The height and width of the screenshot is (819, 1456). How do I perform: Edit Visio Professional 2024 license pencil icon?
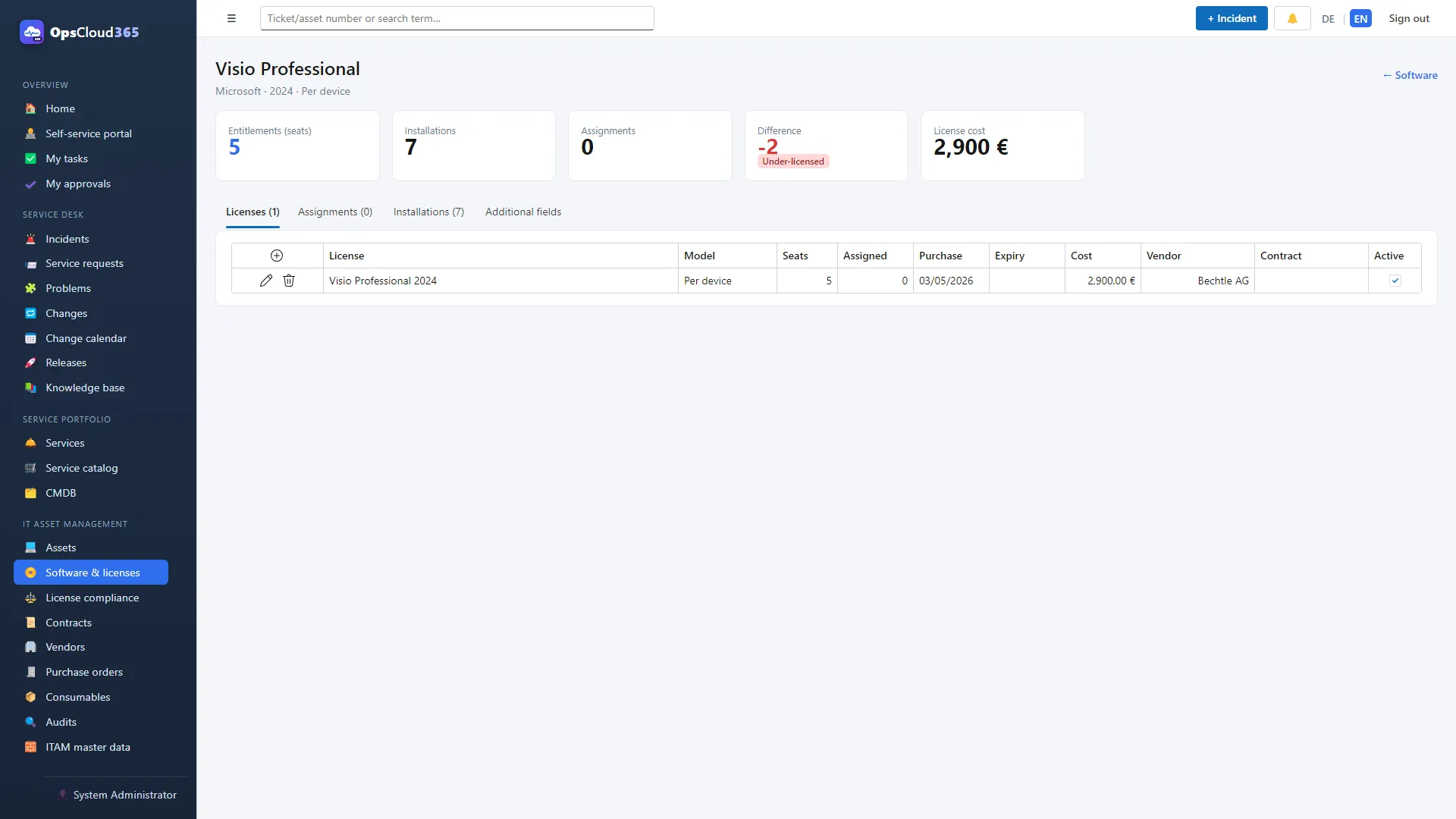pyautogui.click(x=266, y=281)
